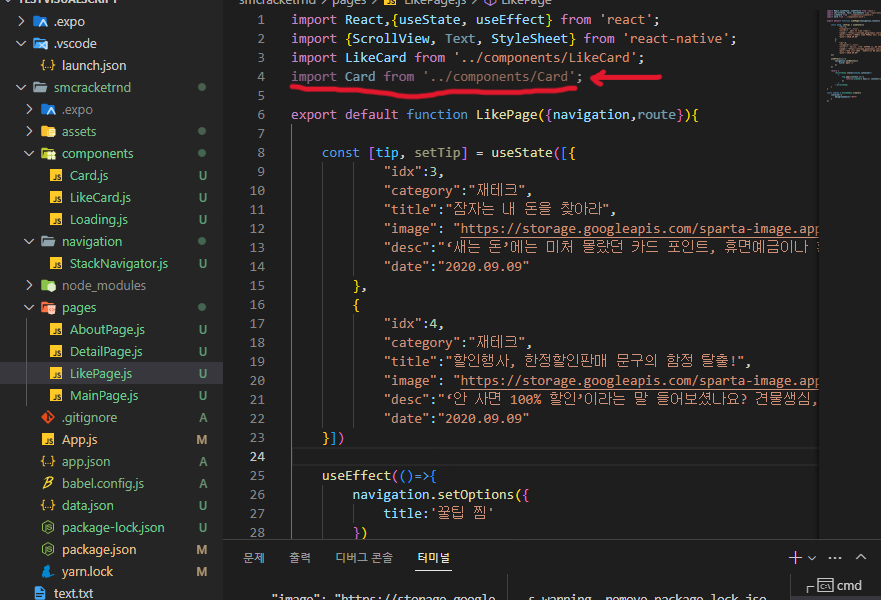Image resolution: width=881 pixels, height=600 pixels.
Task: Open the terminal launch profile dropdown
Action: pyautogui.click(x=812, y=558)
